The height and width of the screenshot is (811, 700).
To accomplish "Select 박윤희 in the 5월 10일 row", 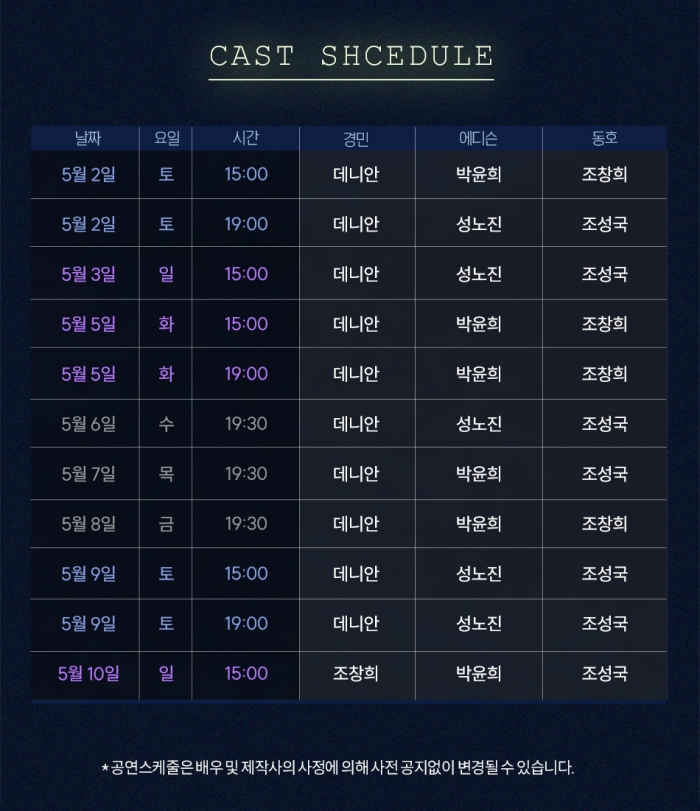I will click(478, 674).
